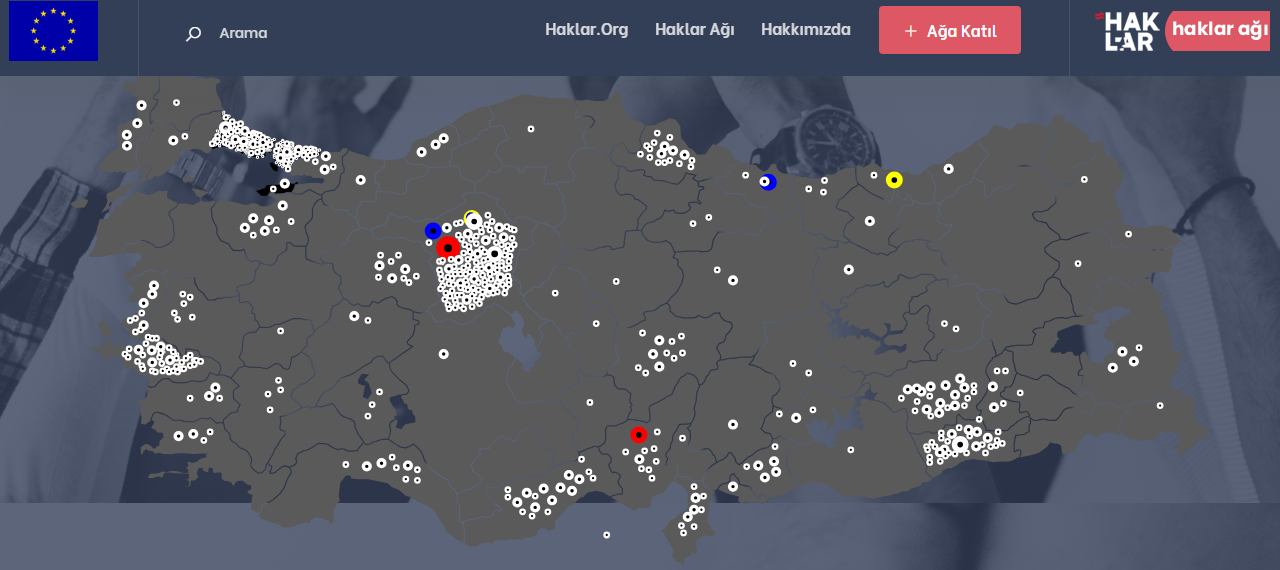The image size is (1280, 570).
Task: Click the isolated white marker below the southern coast
Action: click(607, 535)
